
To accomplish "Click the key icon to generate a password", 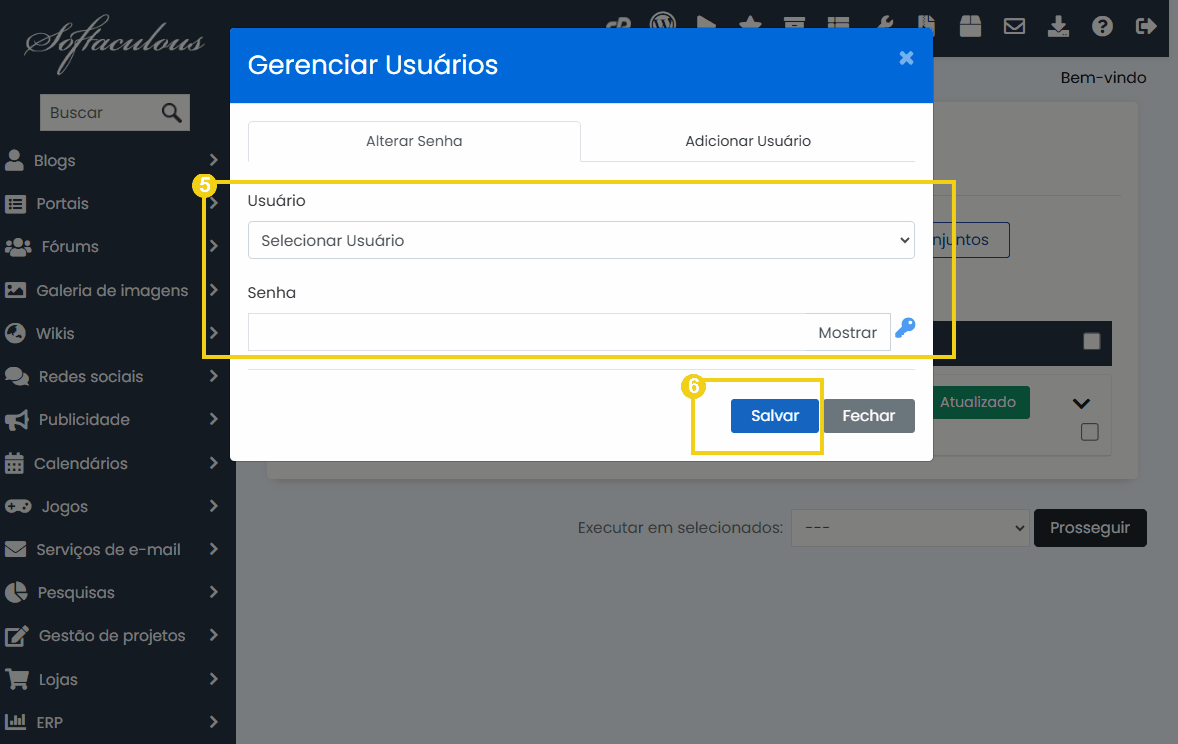I will 905,328.
